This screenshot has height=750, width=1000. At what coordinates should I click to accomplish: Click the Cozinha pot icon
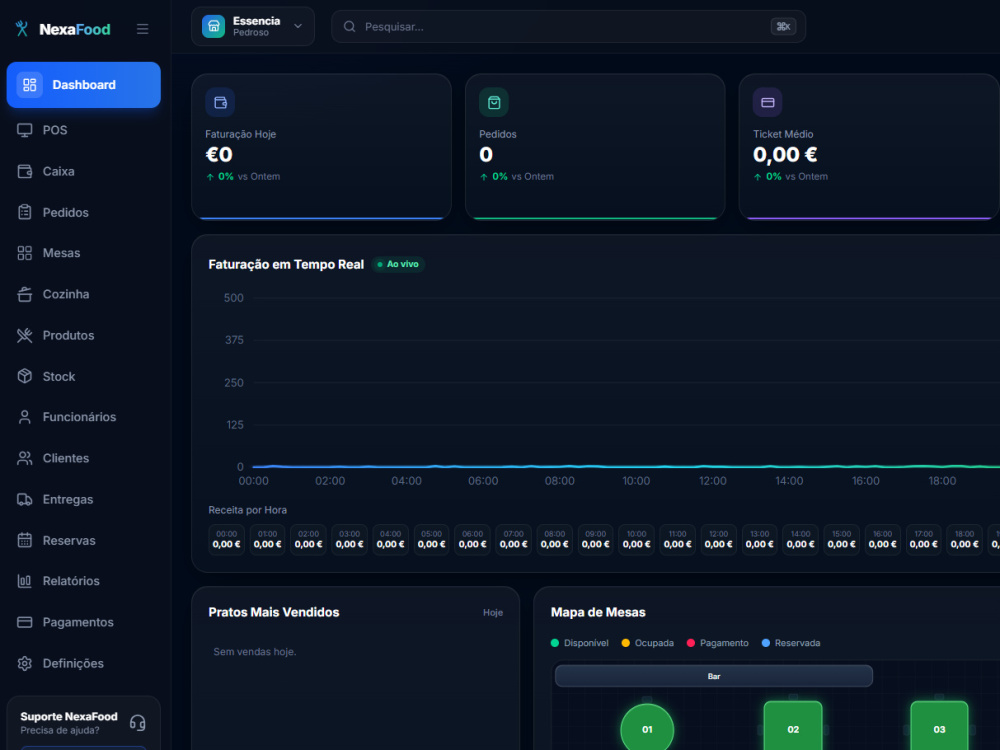[x=25, y=294]
